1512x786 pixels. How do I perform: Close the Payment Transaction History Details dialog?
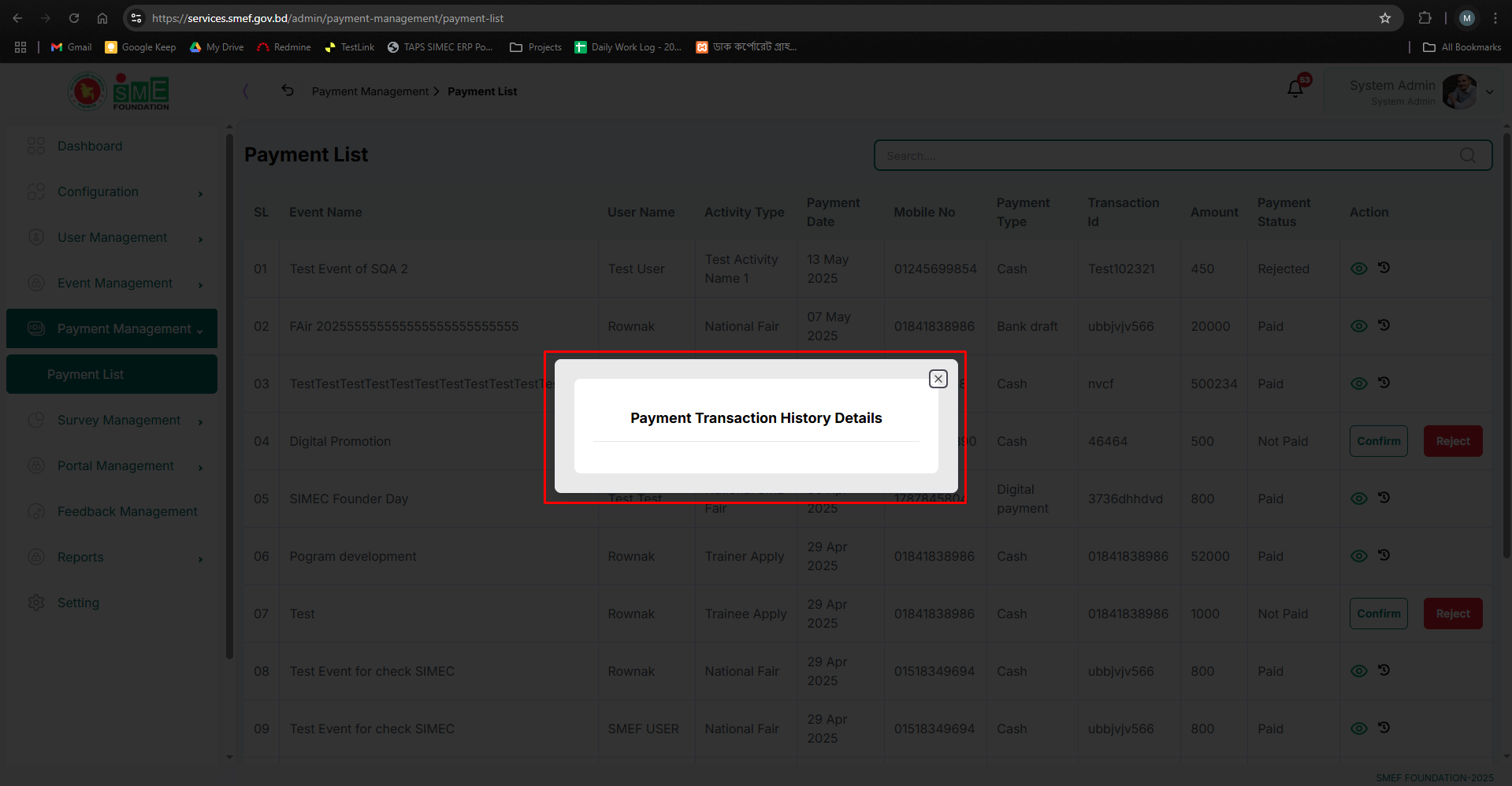[x=938, y=379]
